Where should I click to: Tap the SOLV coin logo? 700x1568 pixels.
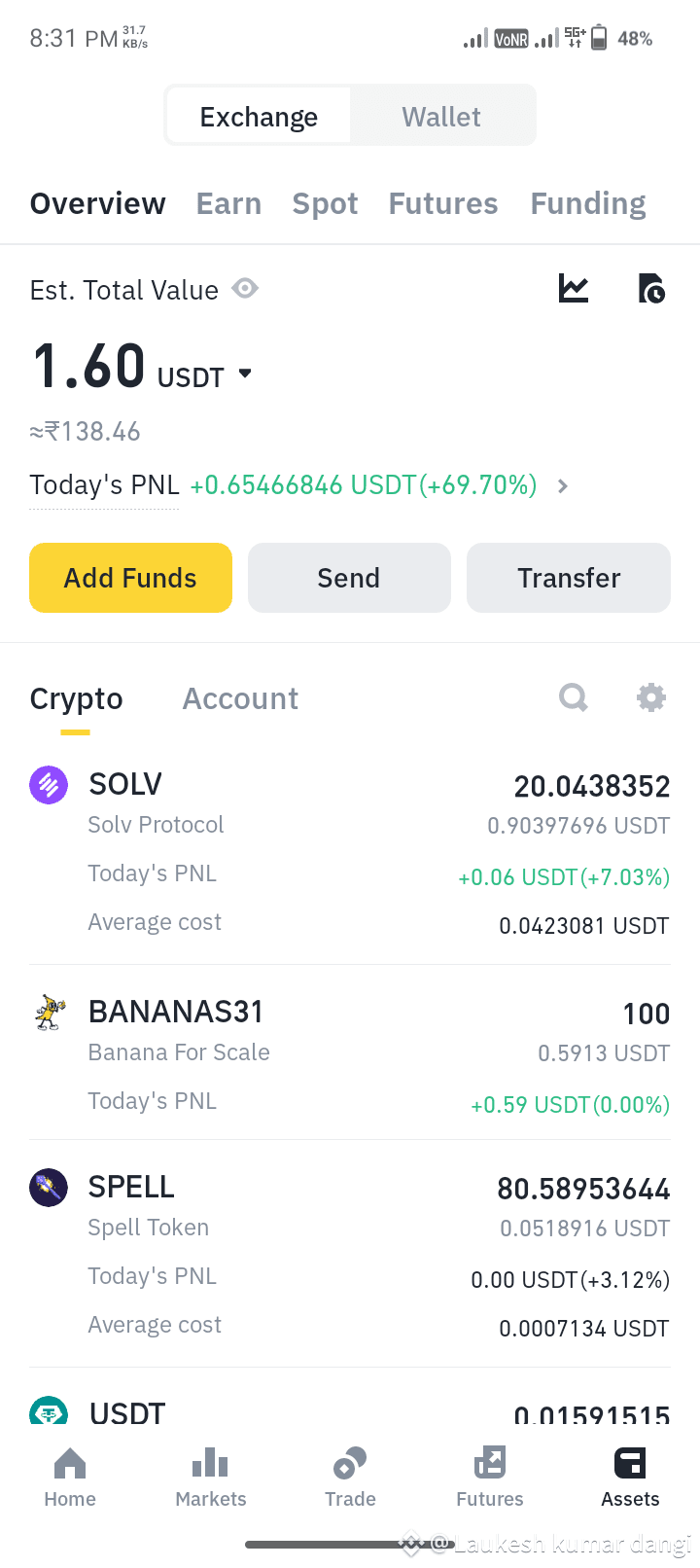49,785
